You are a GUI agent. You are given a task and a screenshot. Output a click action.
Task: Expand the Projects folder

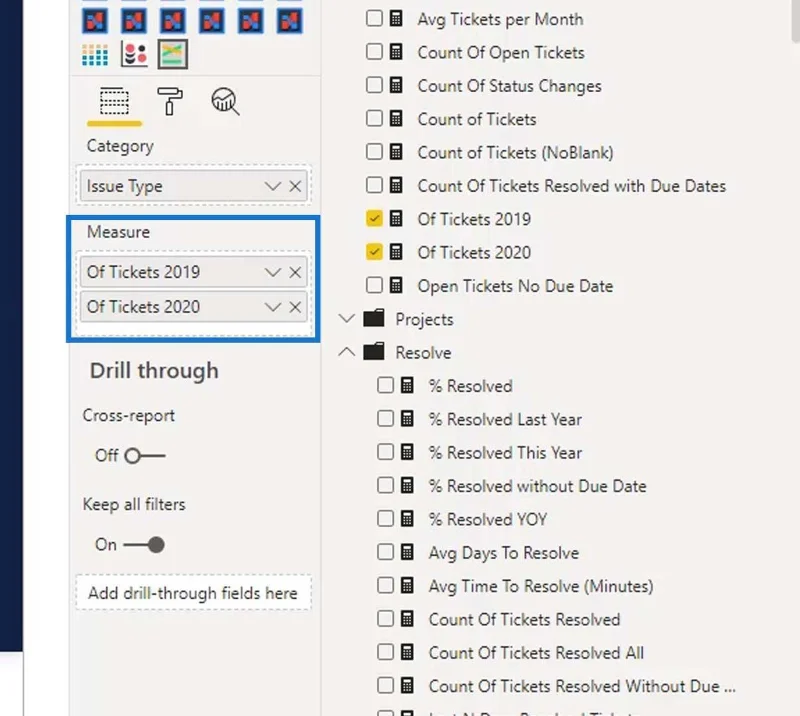point(346,319)
